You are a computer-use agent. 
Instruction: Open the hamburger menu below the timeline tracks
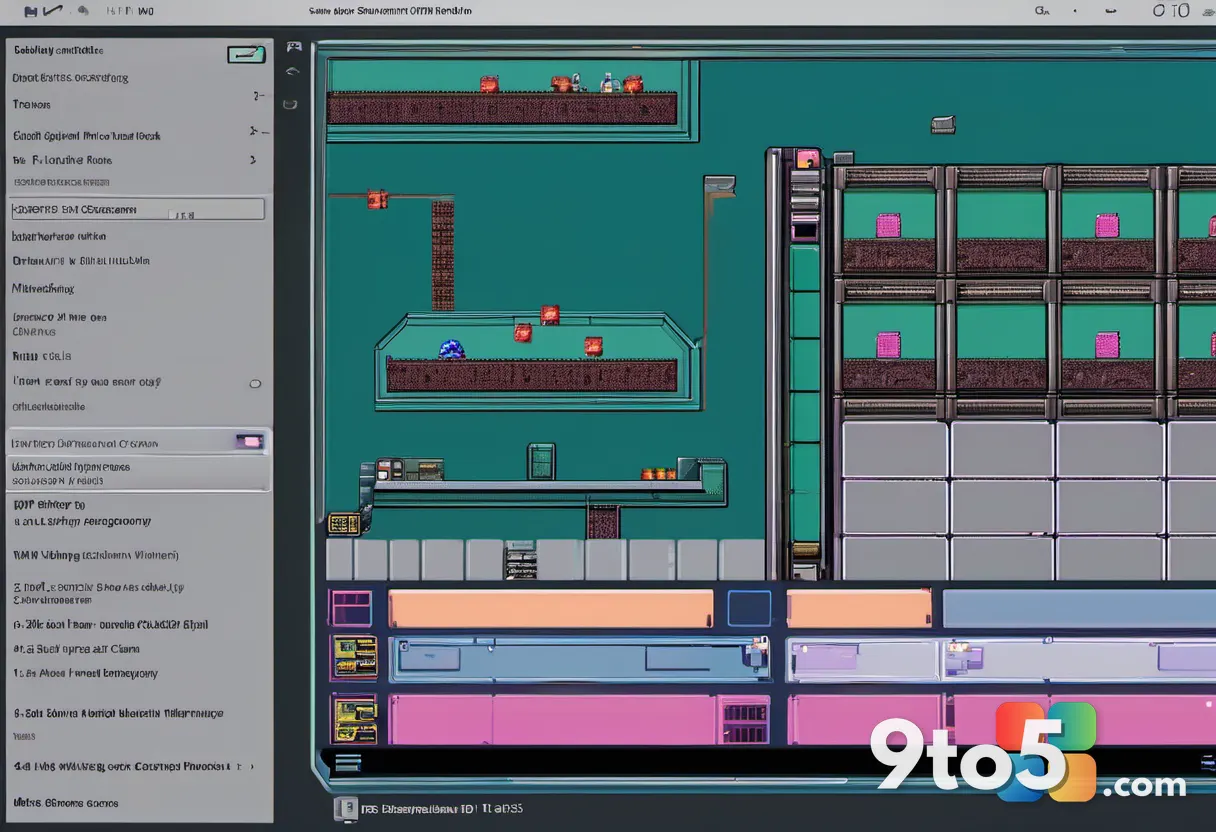click(347, 765)
